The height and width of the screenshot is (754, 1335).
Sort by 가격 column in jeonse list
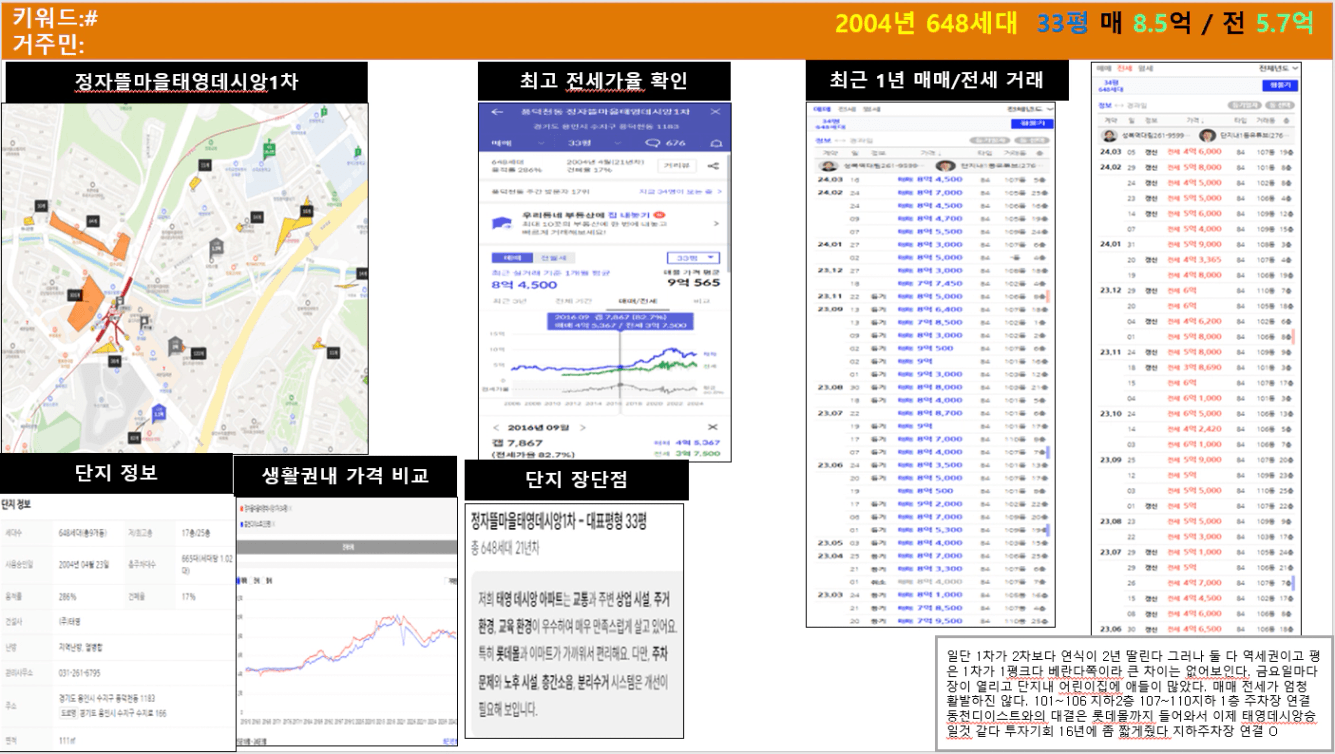[x=1195, y=120]
